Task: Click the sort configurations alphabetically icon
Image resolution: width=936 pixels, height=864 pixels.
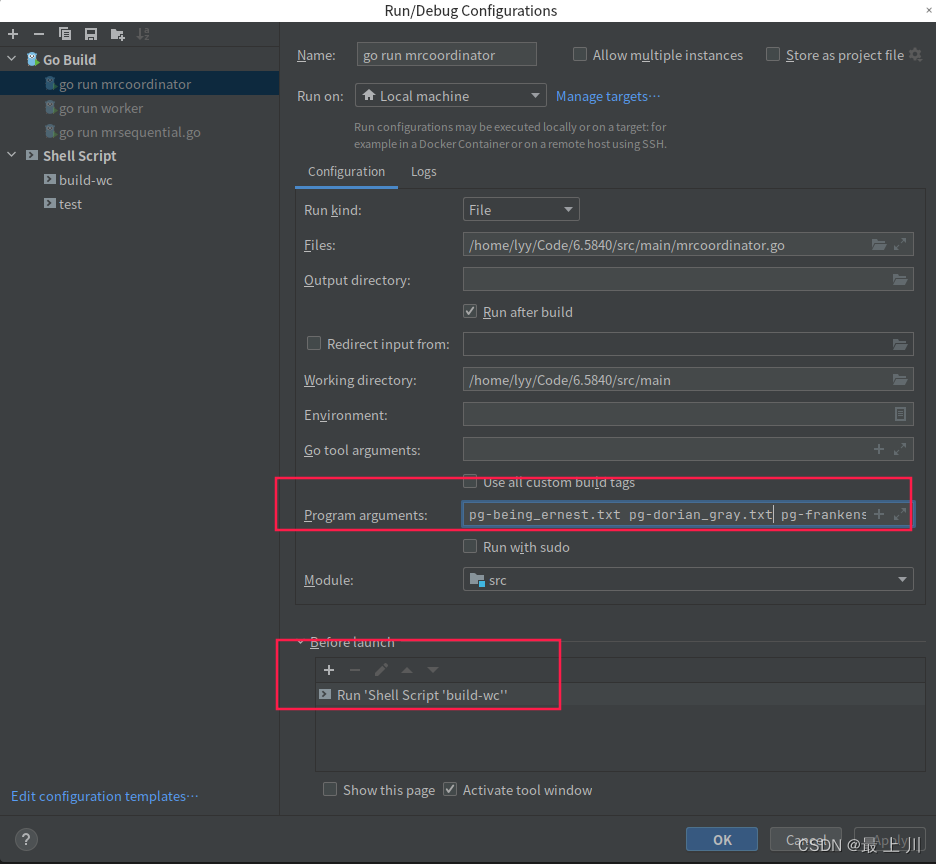Action: [143, 34]
